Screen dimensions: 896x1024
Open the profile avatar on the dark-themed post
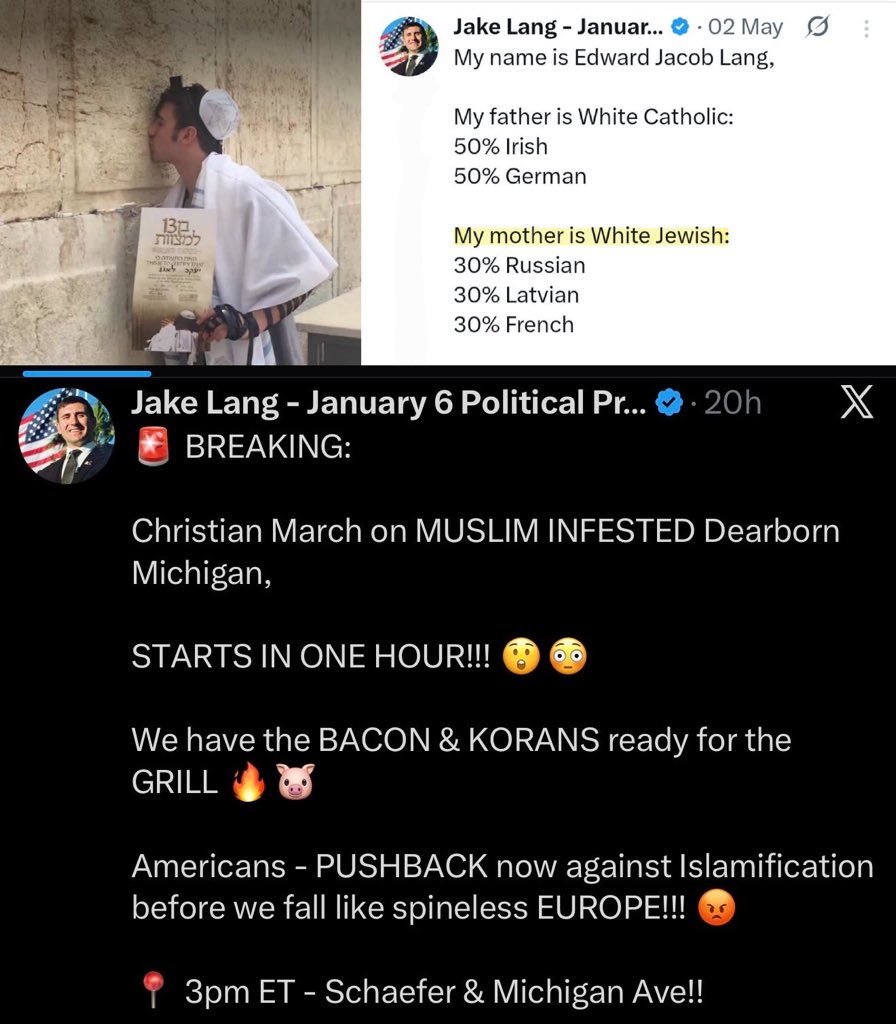67,436
